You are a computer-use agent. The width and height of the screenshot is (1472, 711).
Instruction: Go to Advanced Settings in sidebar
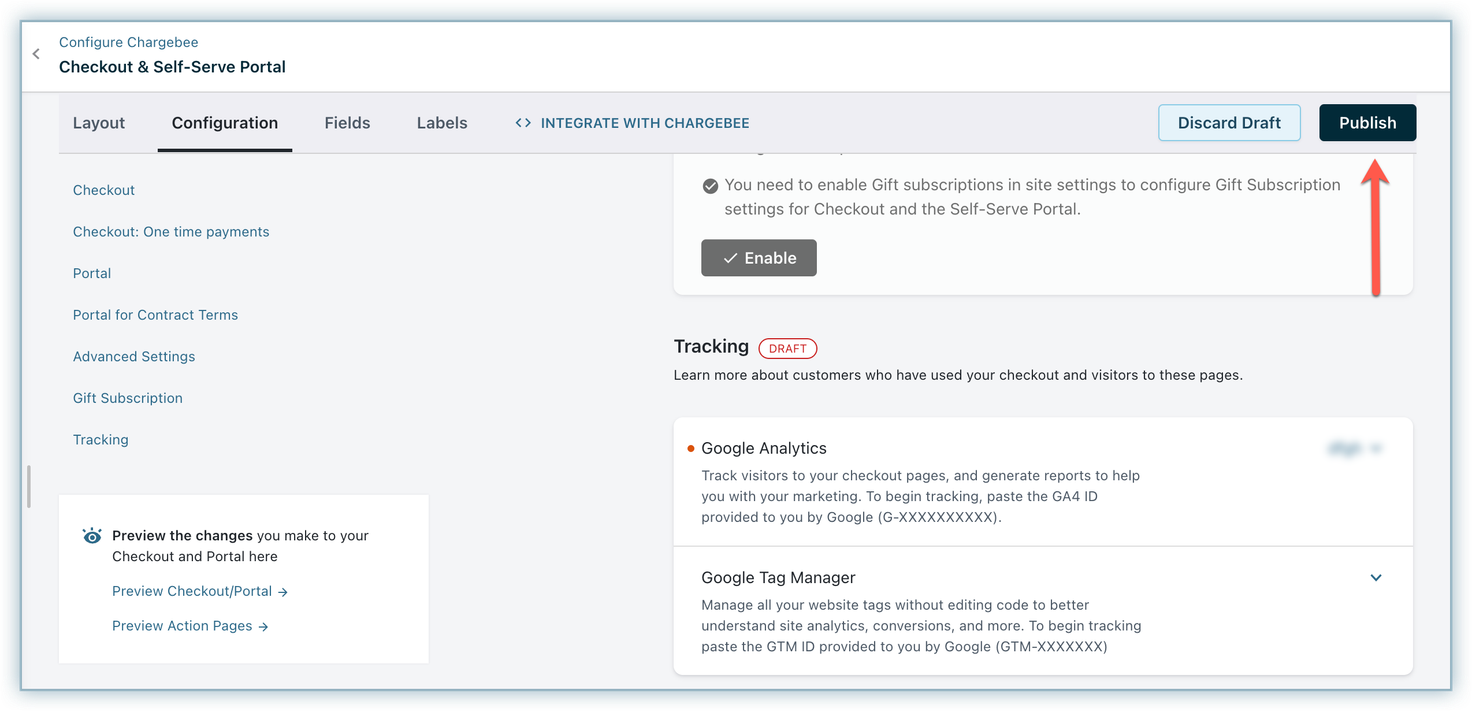click(x=134, y=356)
